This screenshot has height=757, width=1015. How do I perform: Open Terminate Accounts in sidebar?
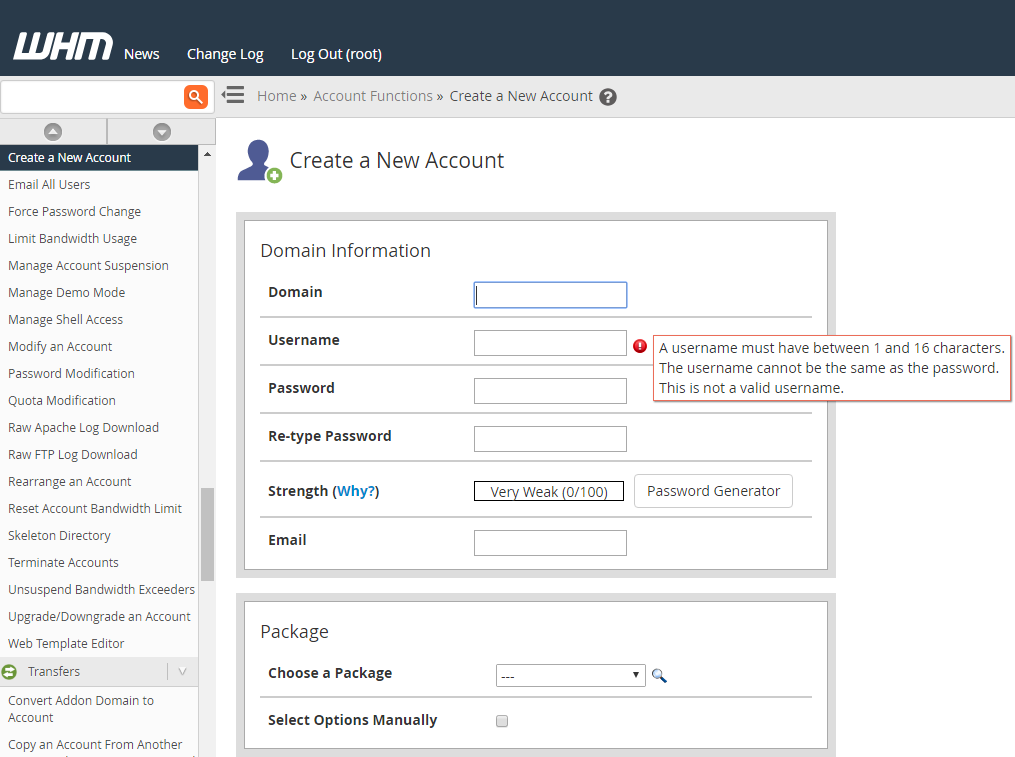click(x=63, y=562)
